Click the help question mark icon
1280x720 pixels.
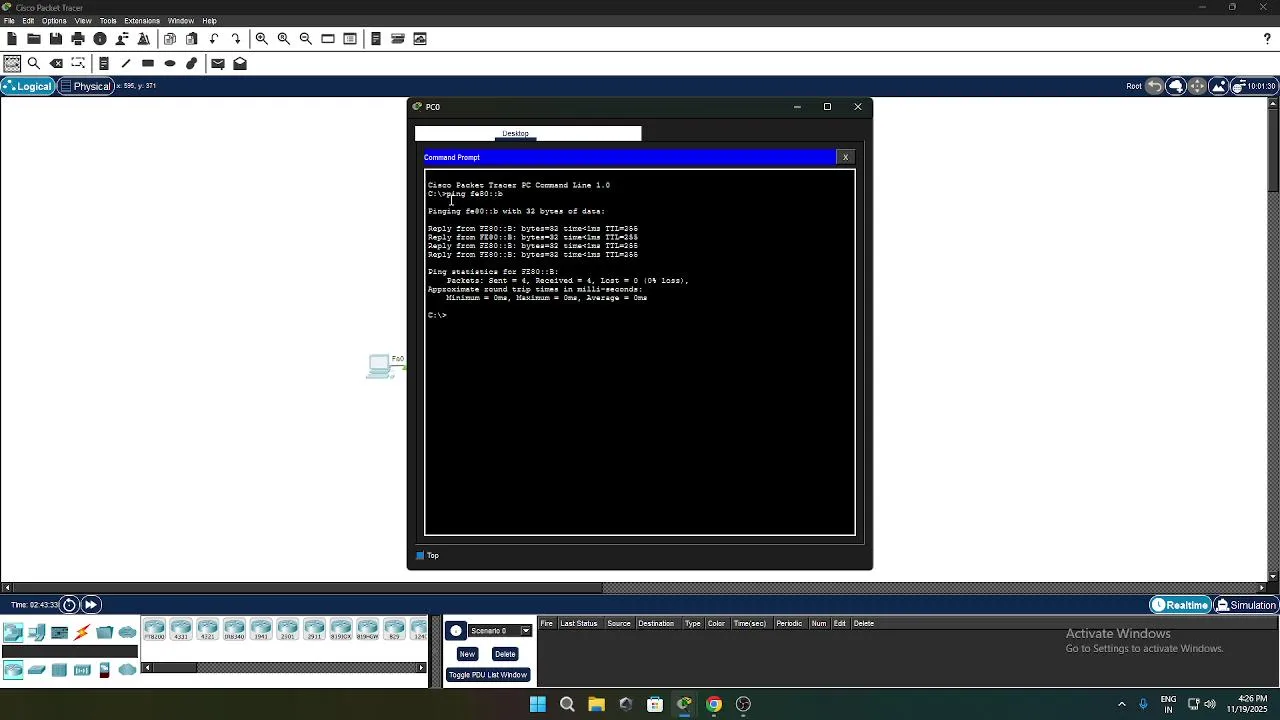1267,39
